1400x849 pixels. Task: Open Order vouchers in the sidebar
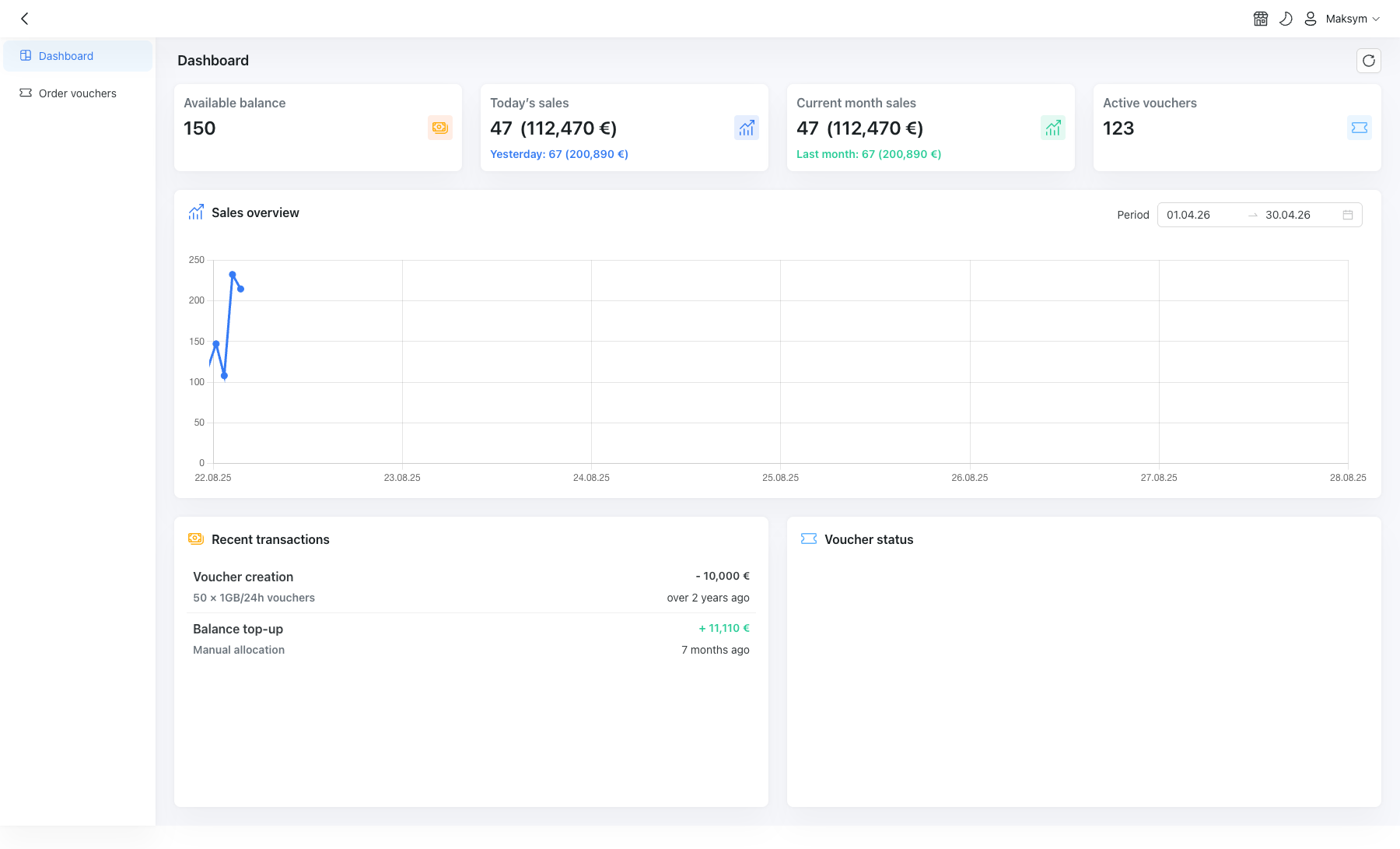pyautogui.click(x=78, y=93)
